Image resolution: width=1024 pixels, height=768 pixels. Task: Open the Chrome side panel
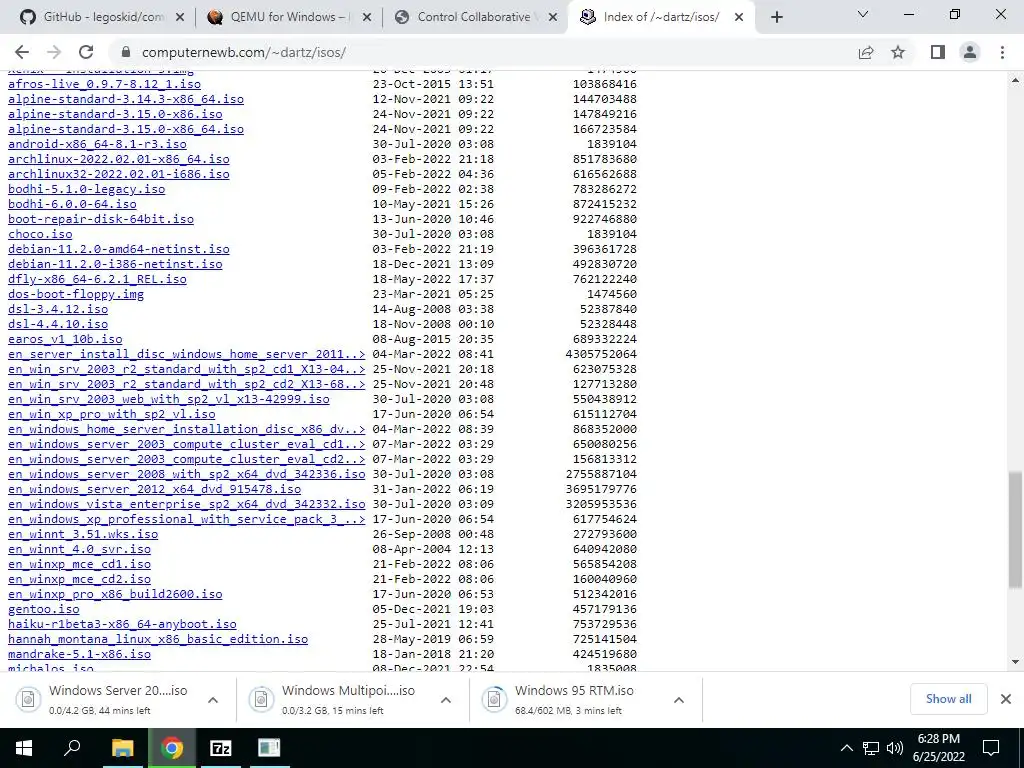[938, 52]
